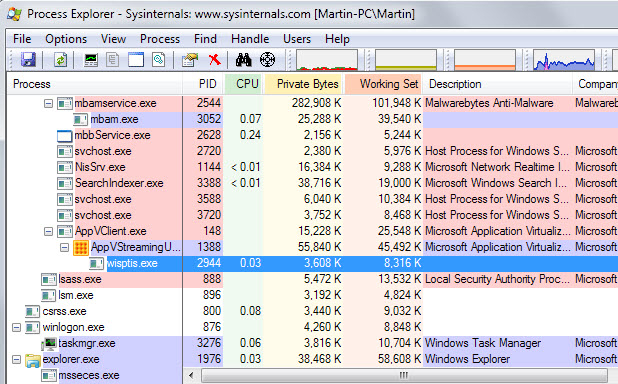
Task: Click the yellow commit history mini graph
Action: 406,60
